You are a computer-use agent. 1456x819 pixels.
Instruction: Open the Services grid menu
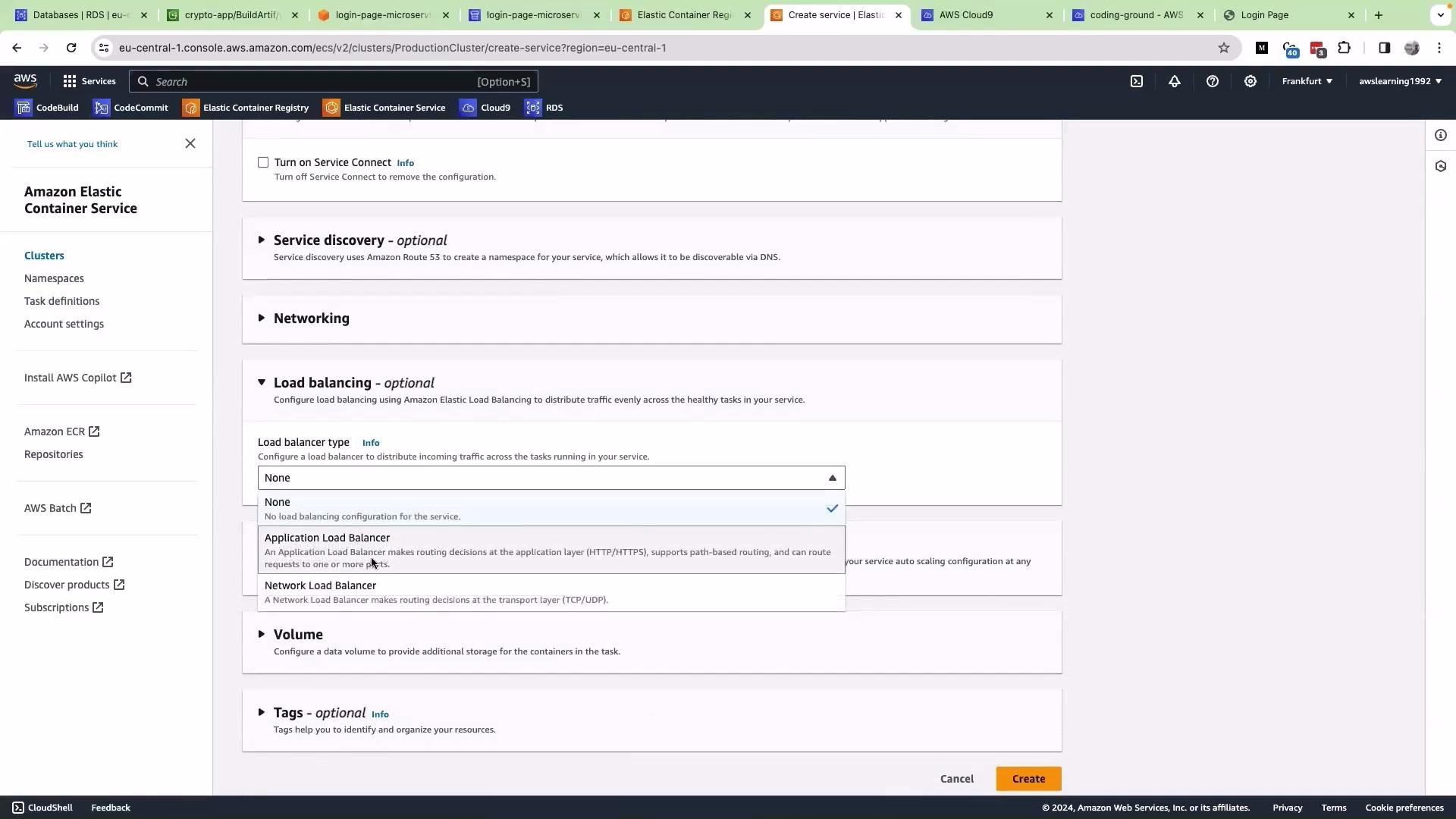(89, 81)
